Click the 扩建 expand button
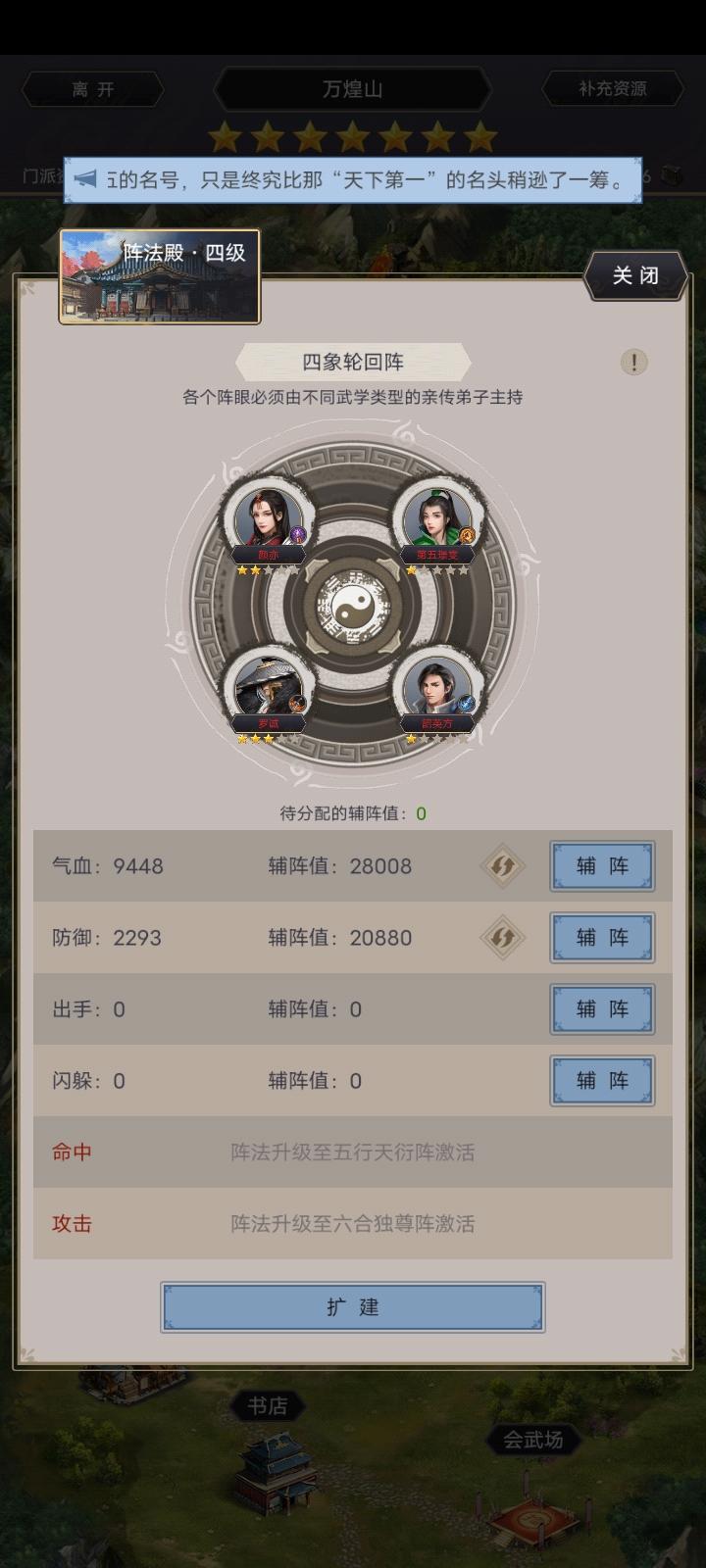This screenshot has height=1568, width=706. coord(353,1307)
